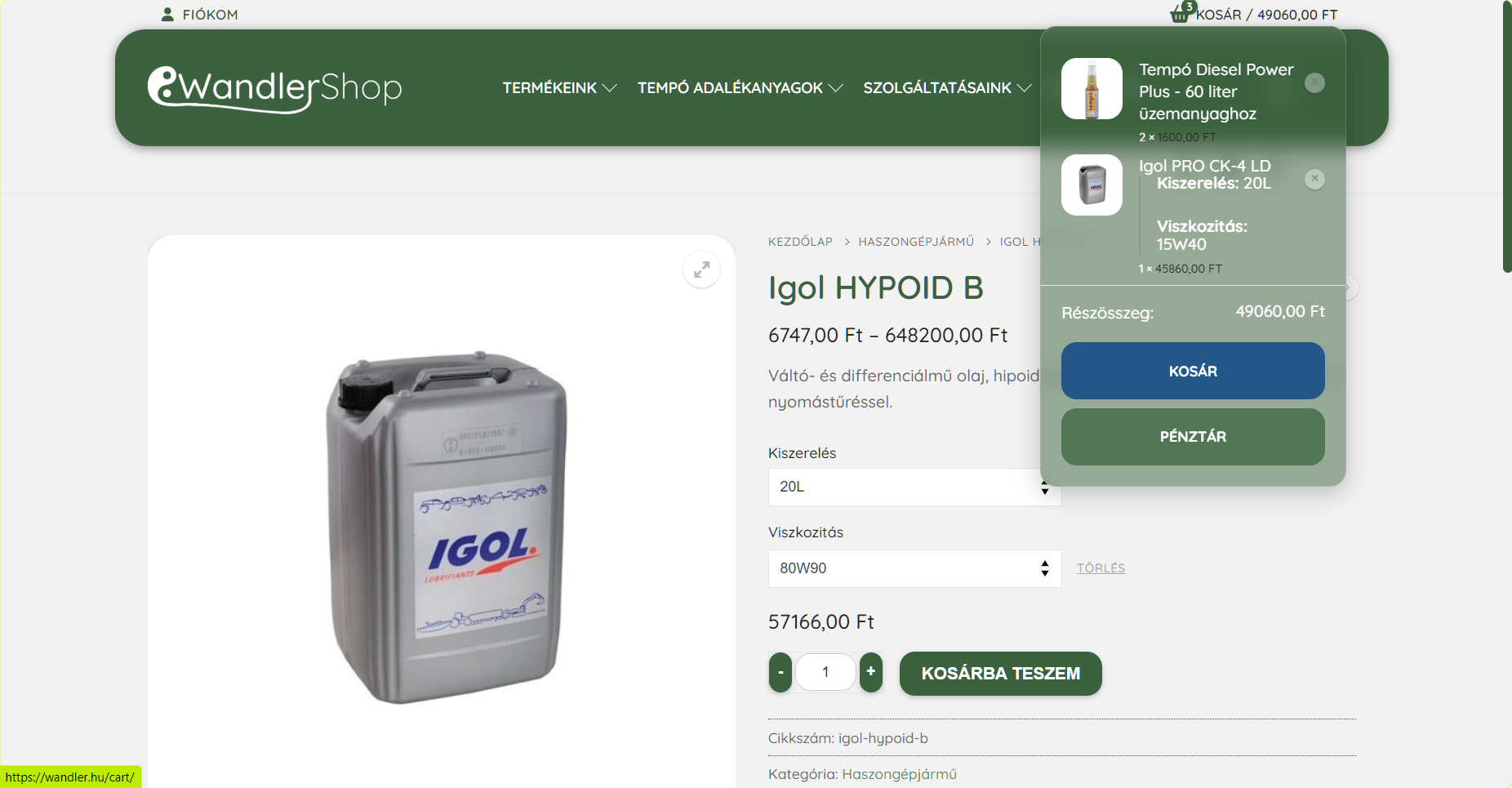Select the Cikkszám: igol-hypoid-b text

click(848, 738)
